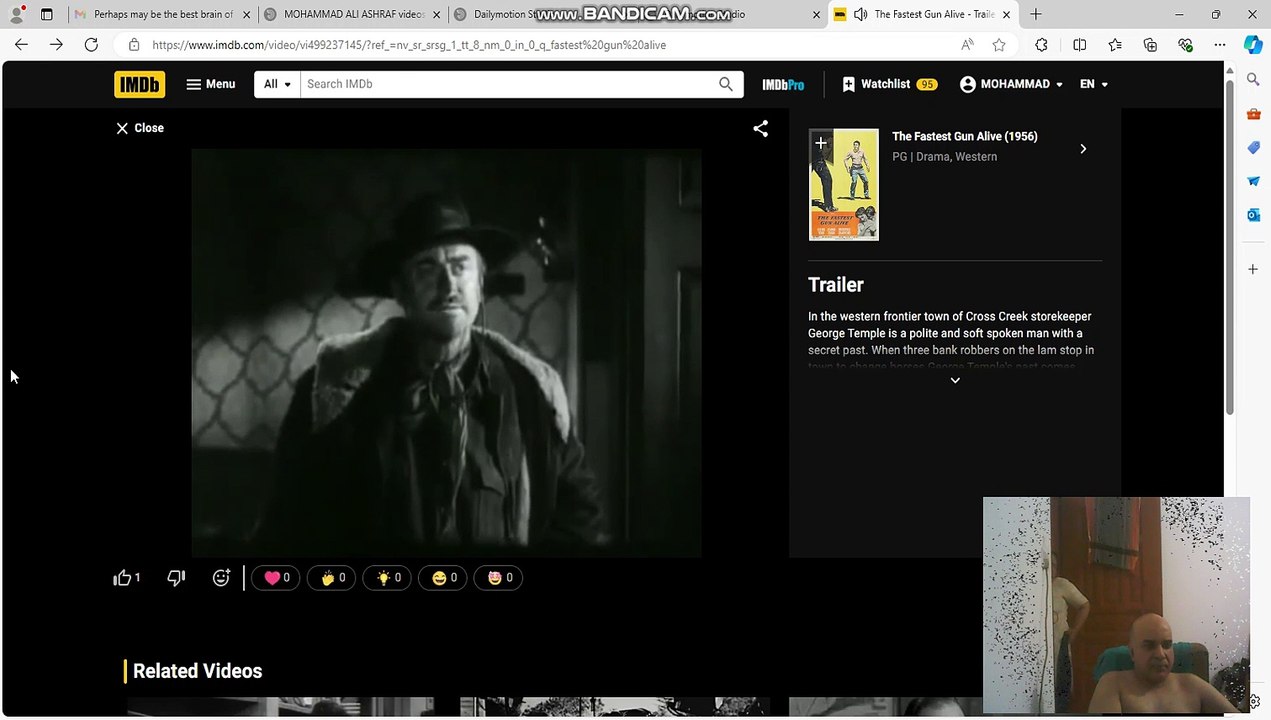The image size is (1271, 720).
Task: Open Collections
Action: pyautogui.click(x=1150, y=45)
